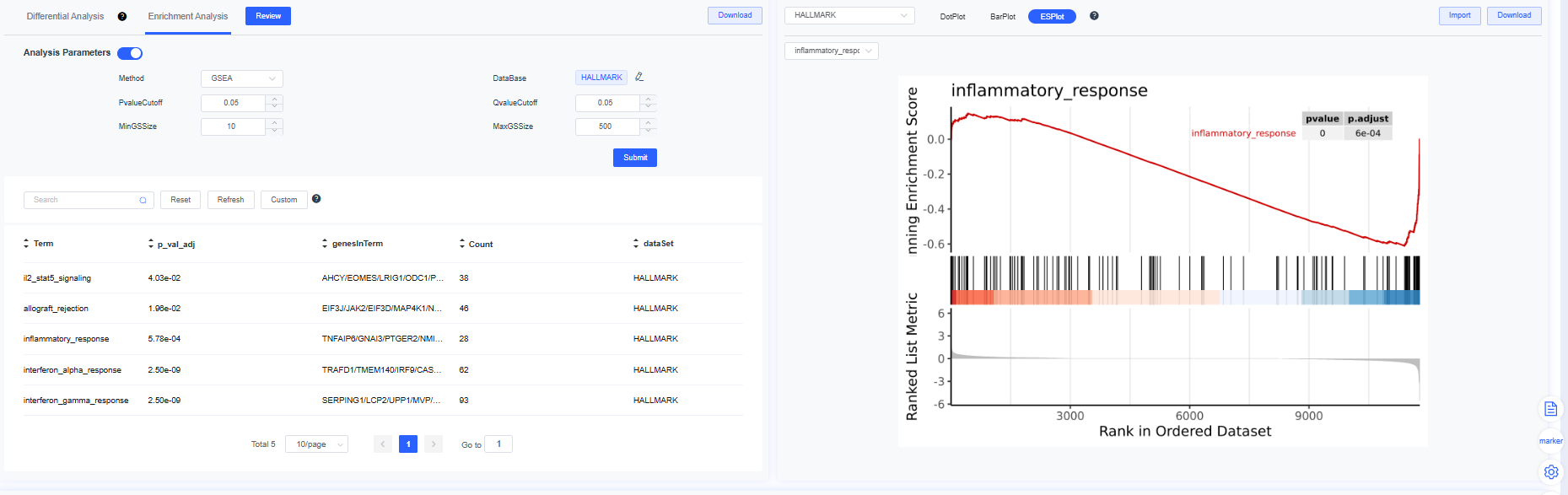Screen dimensions: 1568x495
Task: Sort table by Count column arrows
Action: (x=462, y=244)
